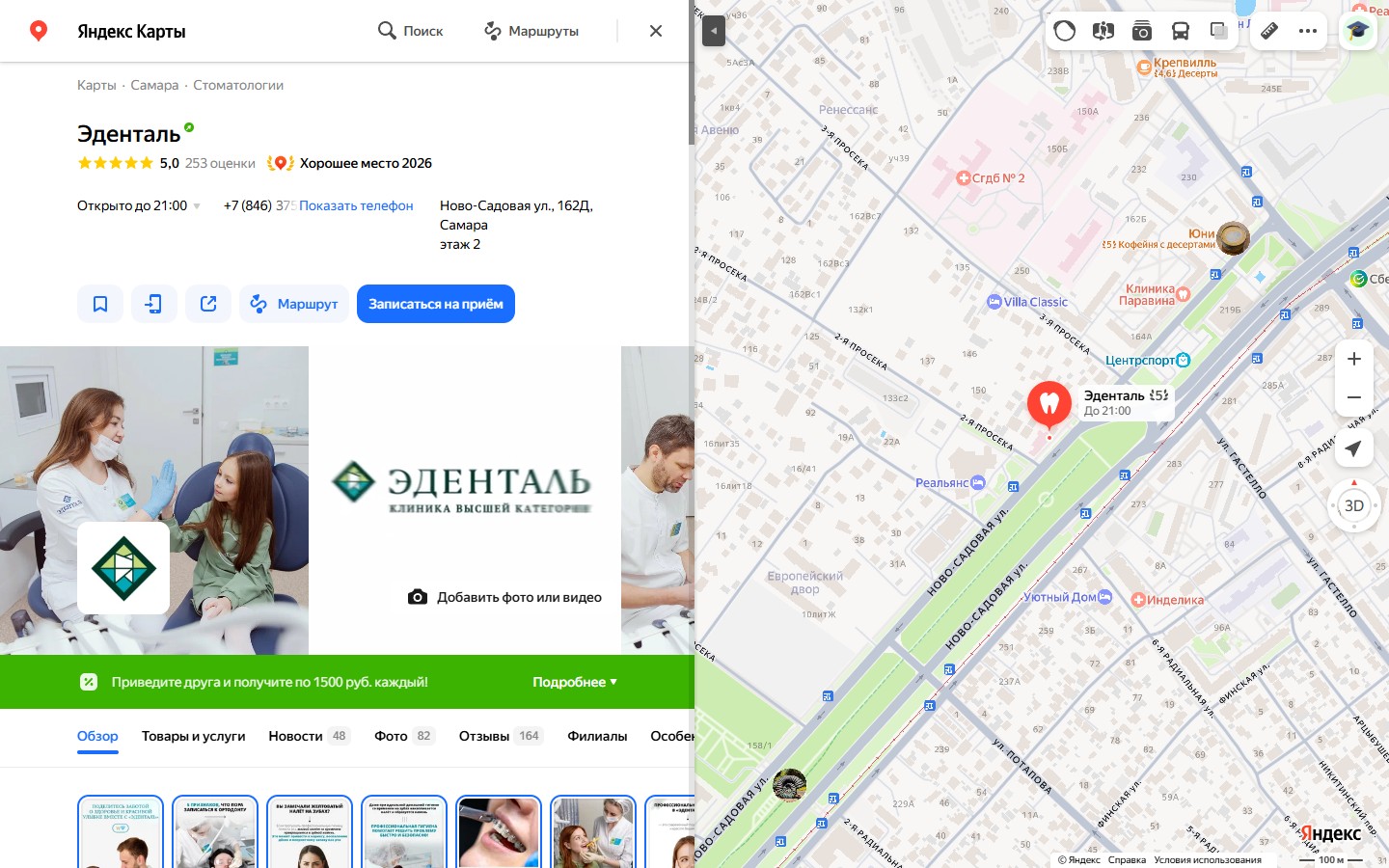Open the traffic layer icon

[1065, 31]
